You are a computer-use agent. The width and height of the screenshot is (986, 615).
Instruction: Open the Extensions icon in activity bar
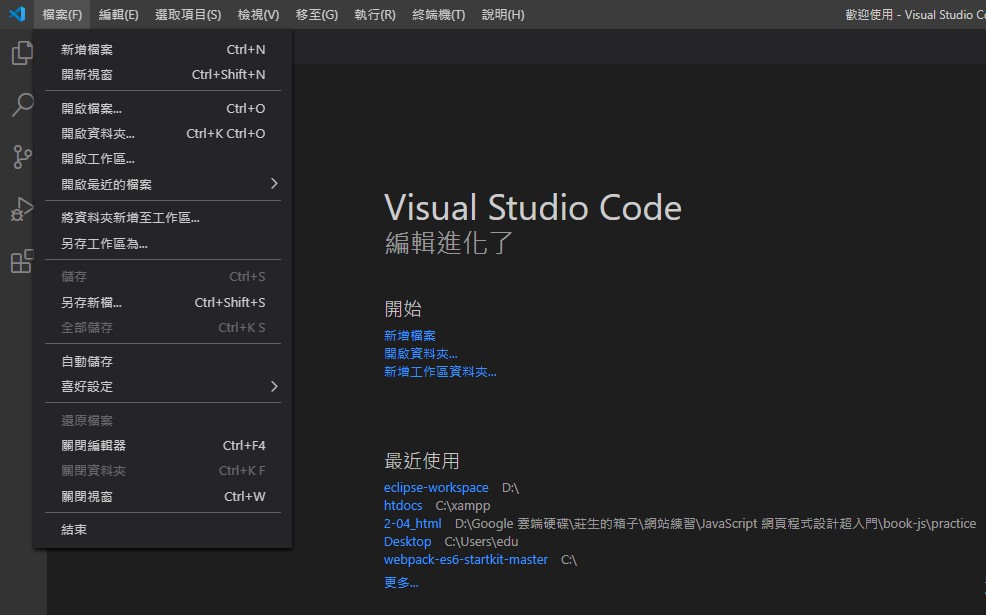(22, 261)
